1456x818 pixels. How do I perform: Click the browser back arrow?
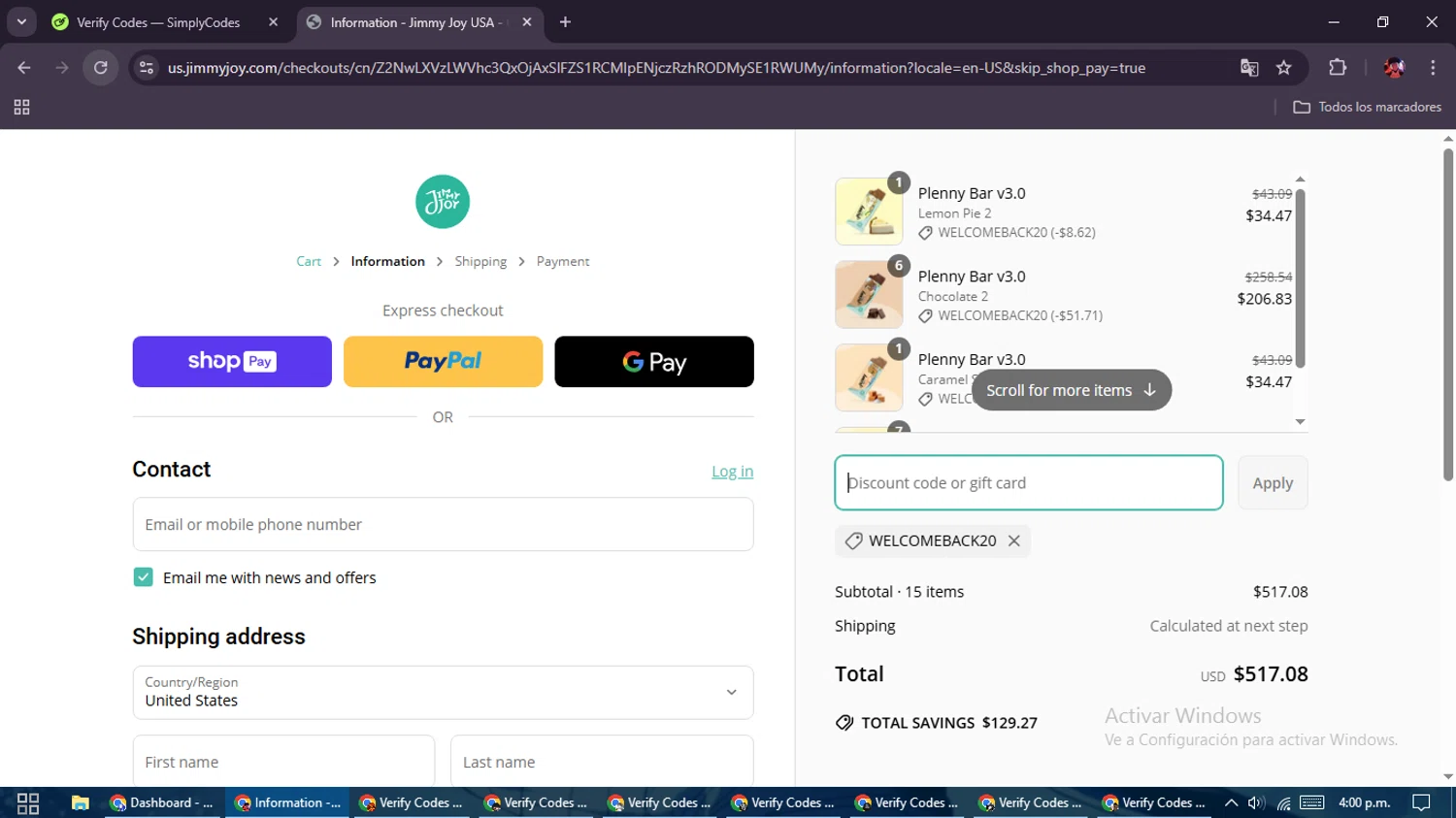coord(24,68)
